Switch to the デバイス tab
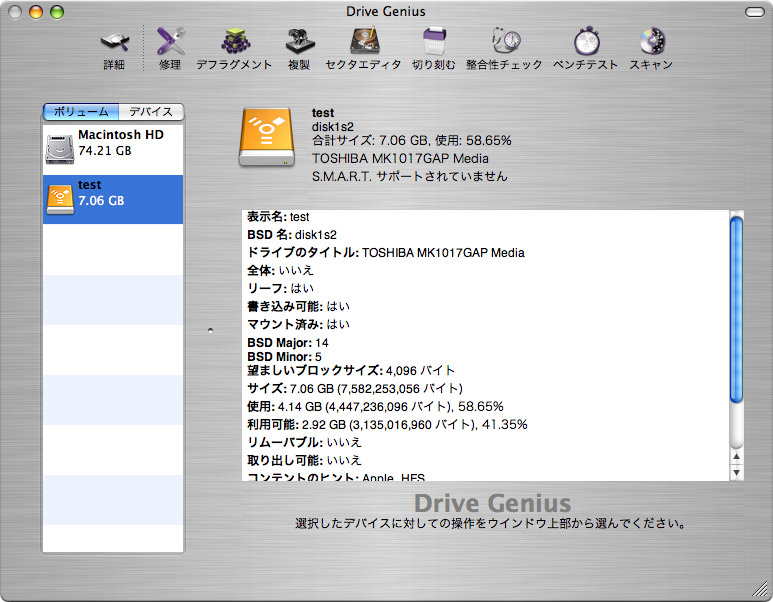 [151, 112]
